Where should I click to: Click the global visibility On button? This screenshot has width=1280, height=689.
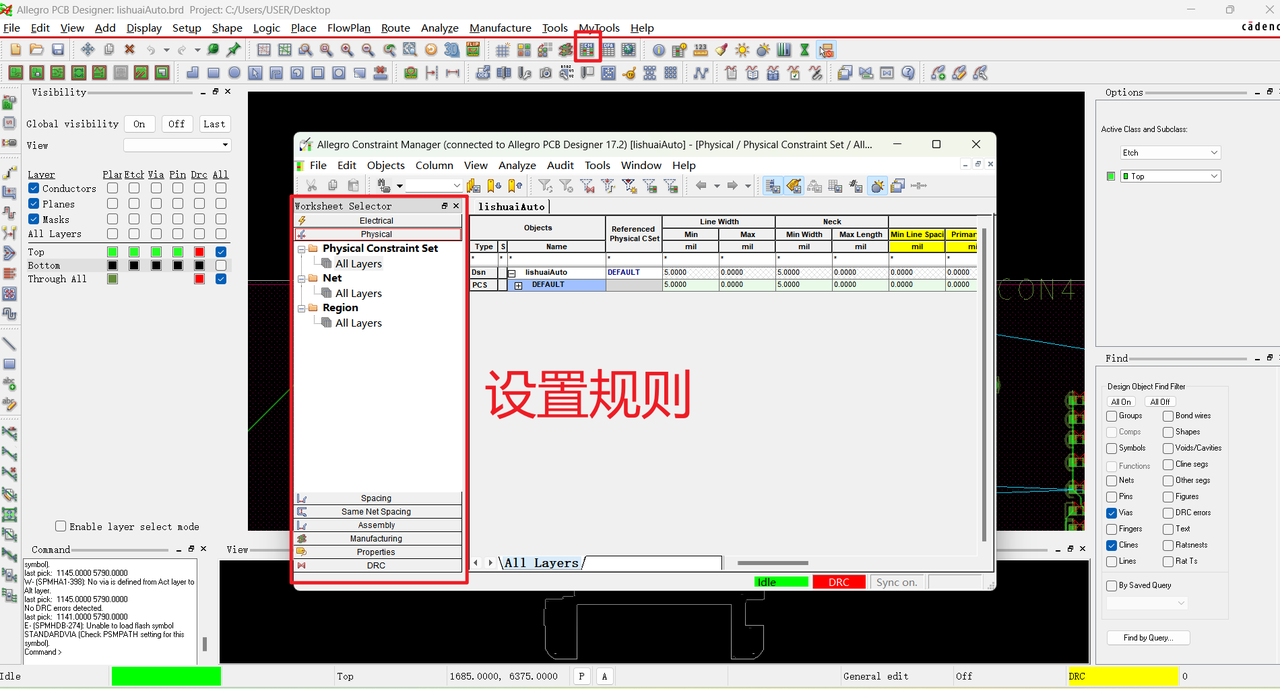pyautogui.click(x=139, y=124)
